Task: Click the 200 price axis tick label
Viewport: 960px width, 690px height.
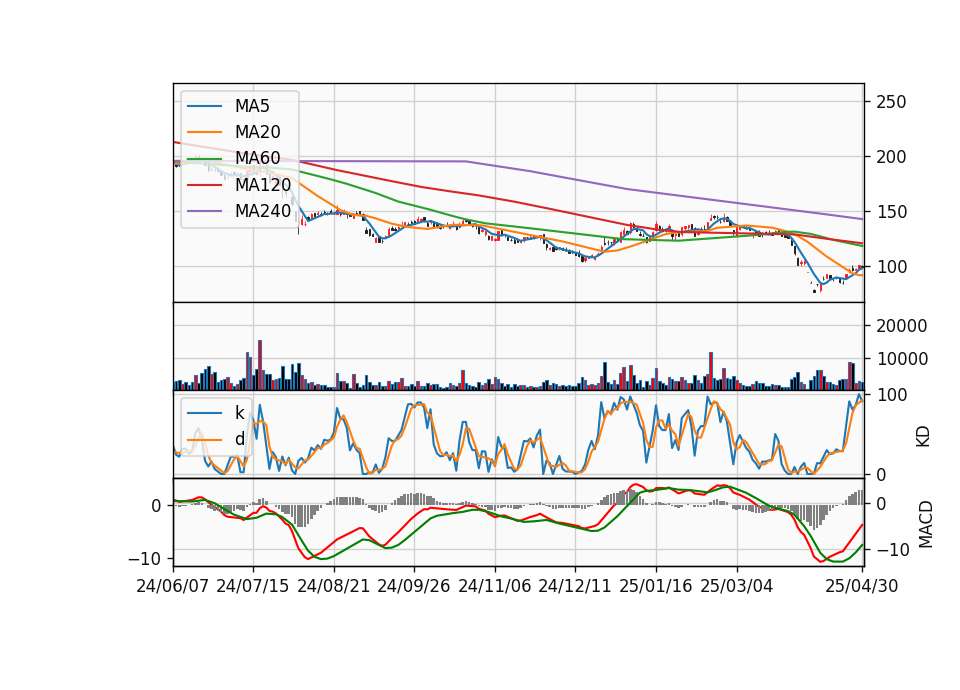Action: click(x=891, y=157)
